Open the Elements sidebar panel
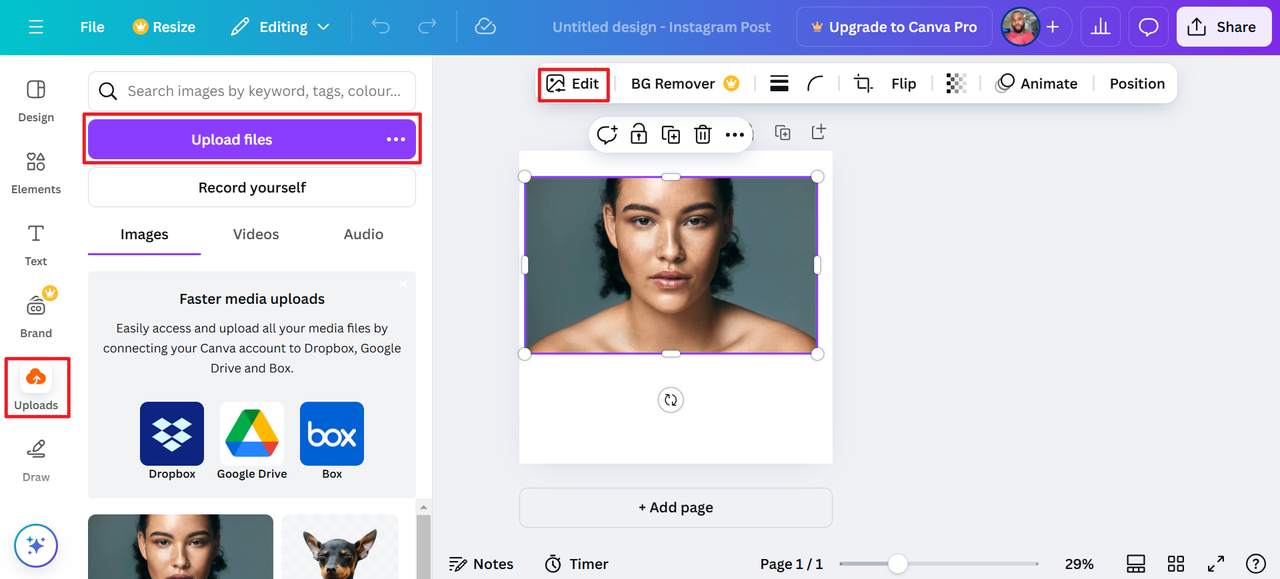Screen dimensions: 1280x579 coord(36,173)
